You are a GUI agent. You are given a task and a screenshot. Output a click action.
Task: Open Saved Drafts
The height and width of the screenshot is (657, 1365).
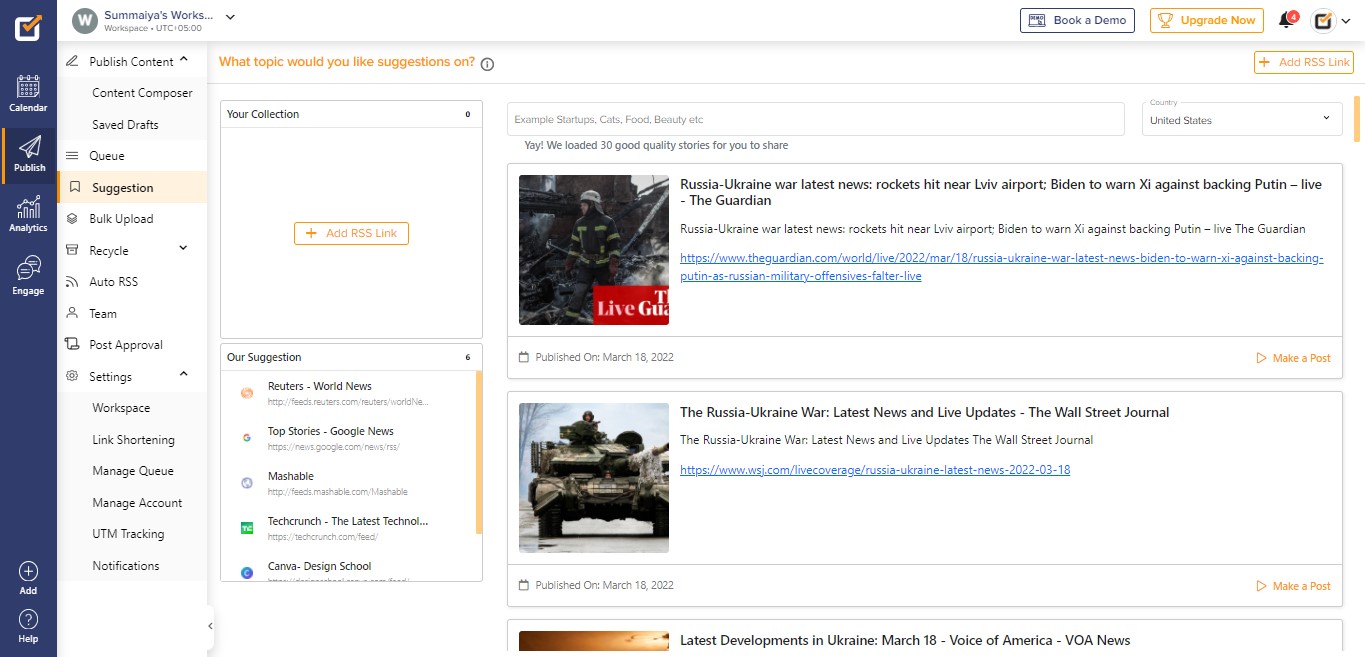pos(125,125)
